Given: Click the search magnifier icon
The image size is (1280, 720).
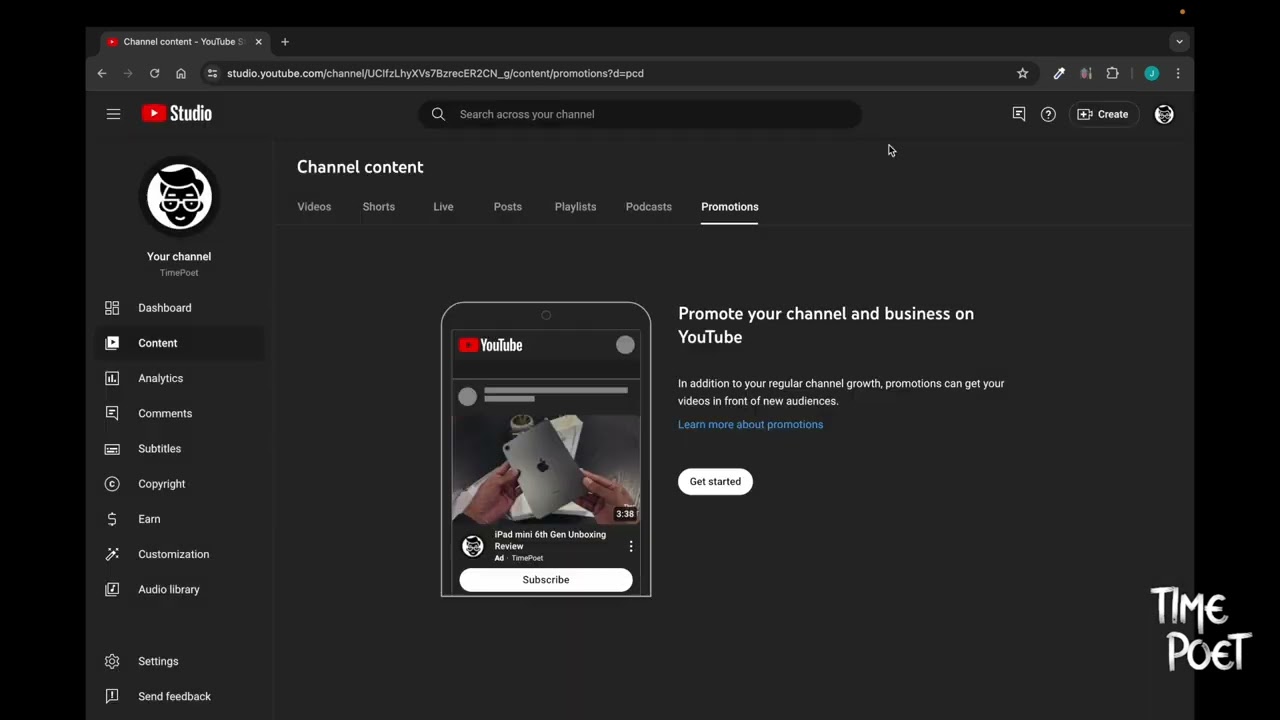Looking at the screenshot, I should pos(438,114).
